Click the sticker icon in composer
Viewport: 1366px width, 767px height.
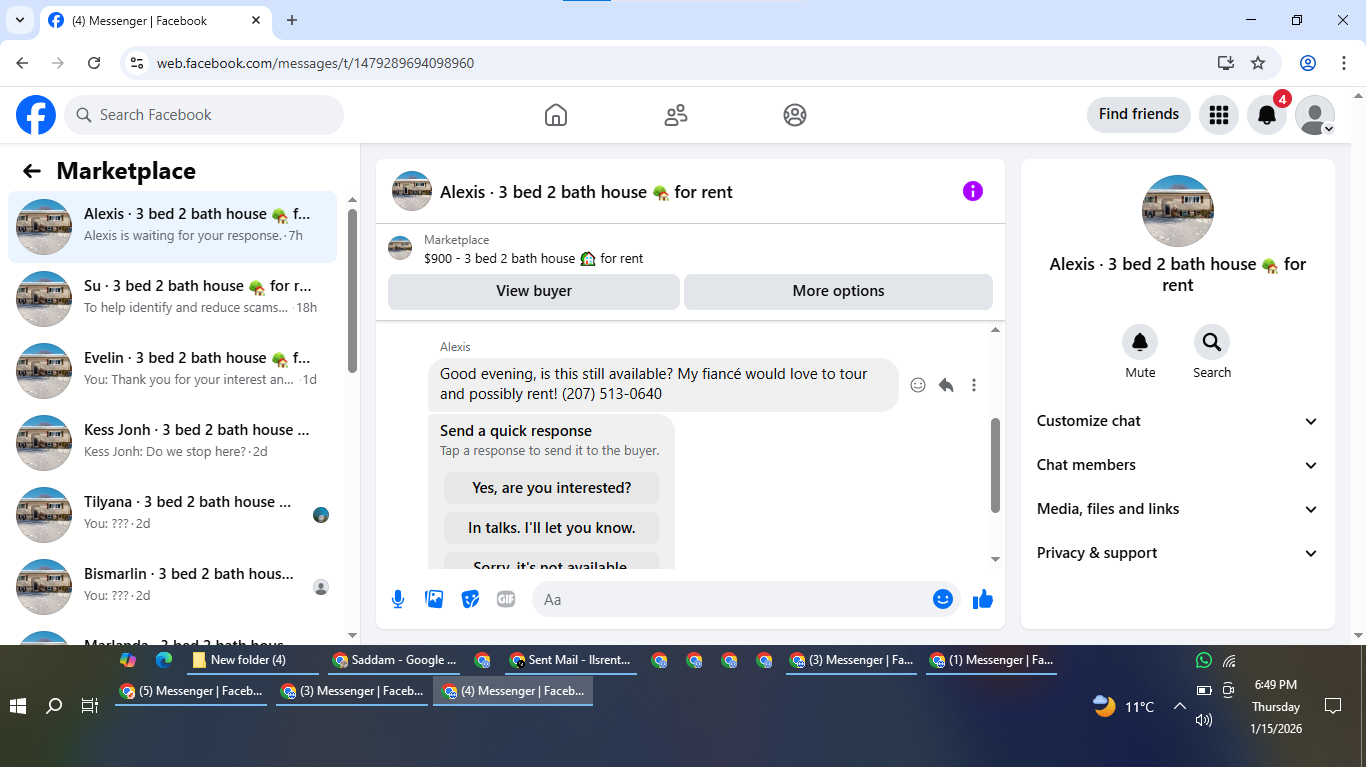[x=470, y=599]
